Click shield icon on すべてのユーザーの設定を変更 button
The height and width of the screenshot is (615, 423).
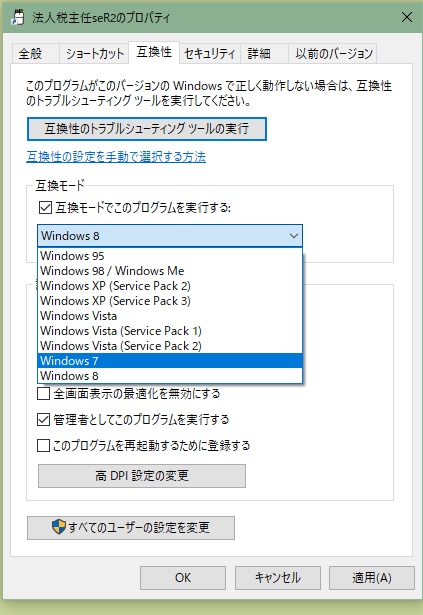[x=58, y=527]
